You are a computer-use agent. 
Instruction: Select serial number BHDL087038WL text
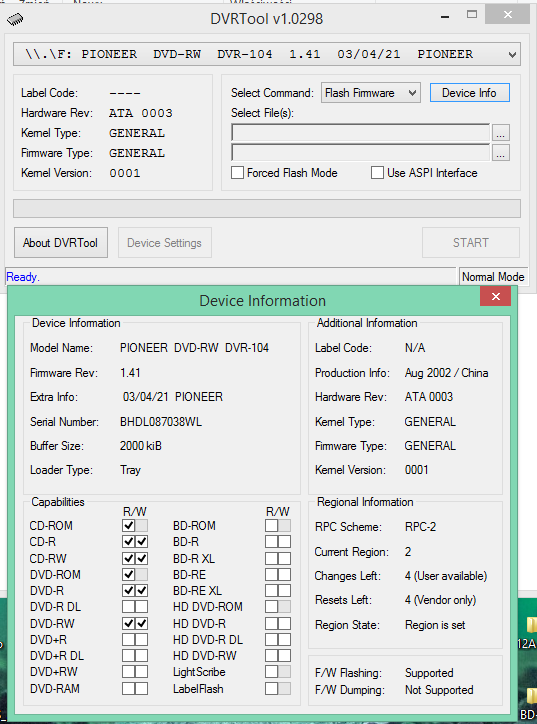(161, 422)
